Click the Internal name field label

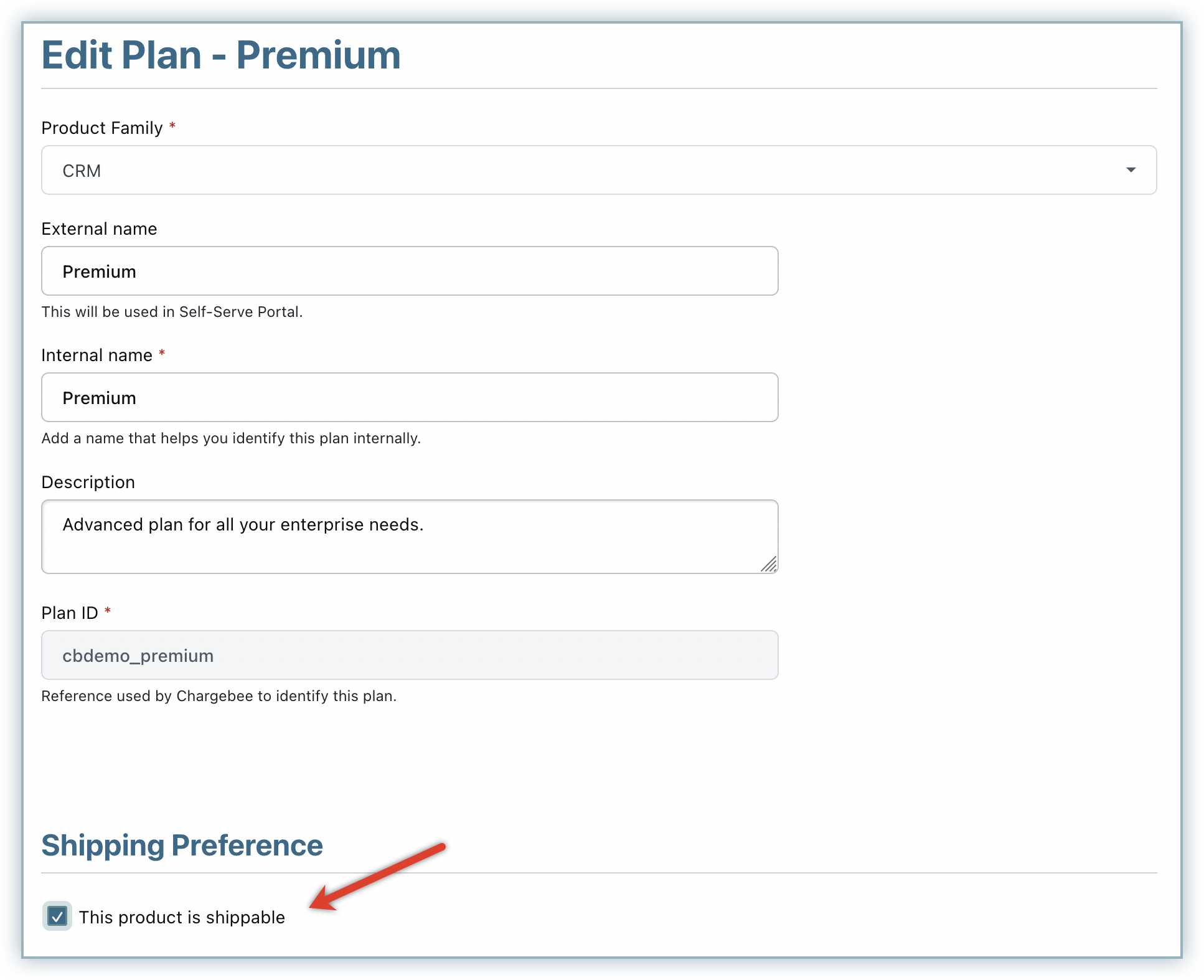(96, 355)
